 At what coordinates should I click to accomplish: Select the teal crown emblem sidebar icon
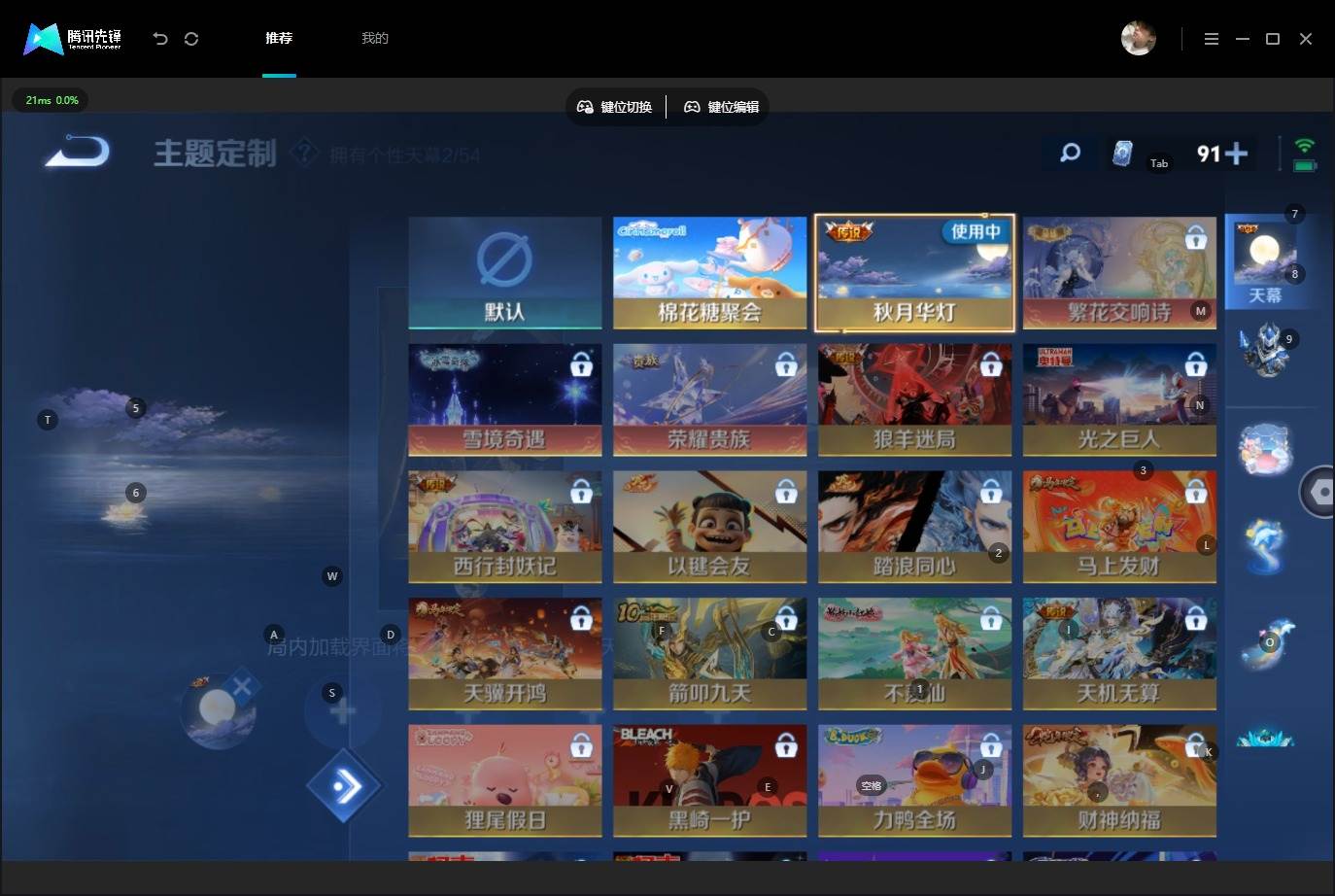pyautogui.click(x=1265, y=738)
